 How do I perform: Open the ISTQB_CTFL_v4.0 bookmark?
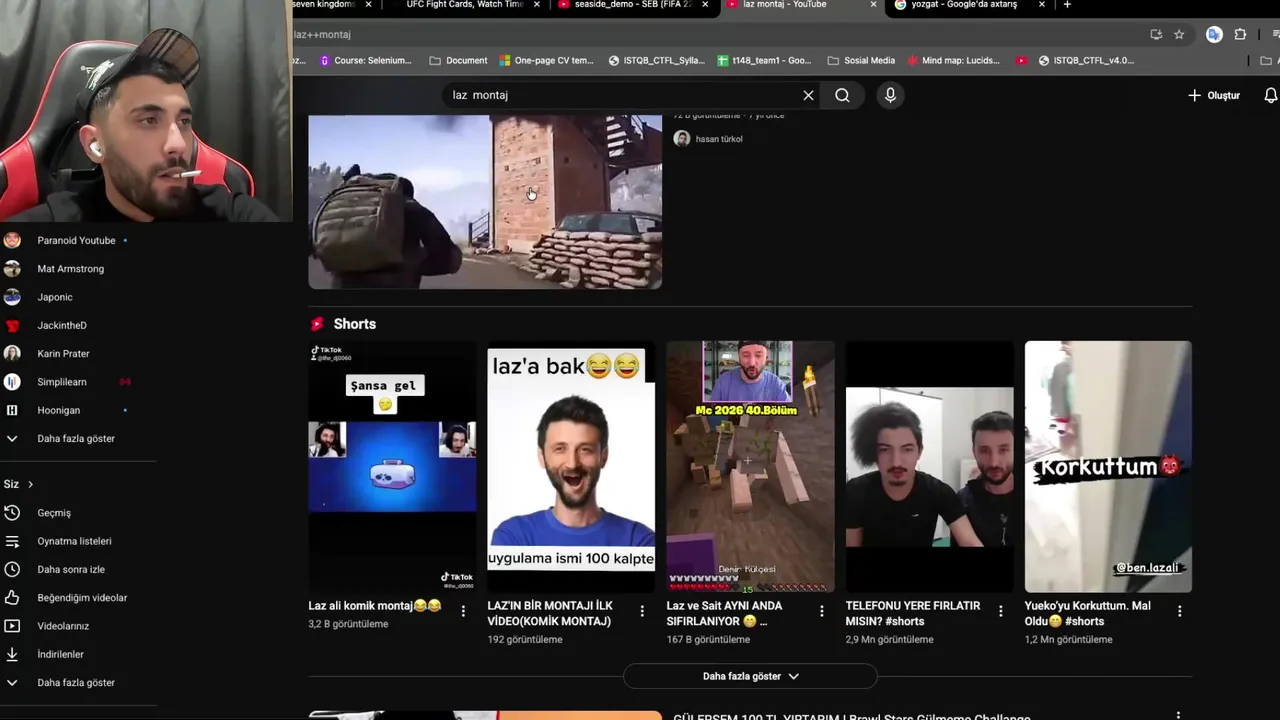tap(1086, 60)
